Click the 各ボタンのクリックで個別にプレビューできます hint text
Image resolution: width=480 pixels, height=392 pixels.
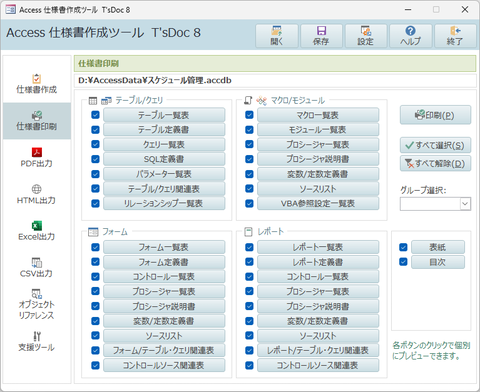[431, 351]
